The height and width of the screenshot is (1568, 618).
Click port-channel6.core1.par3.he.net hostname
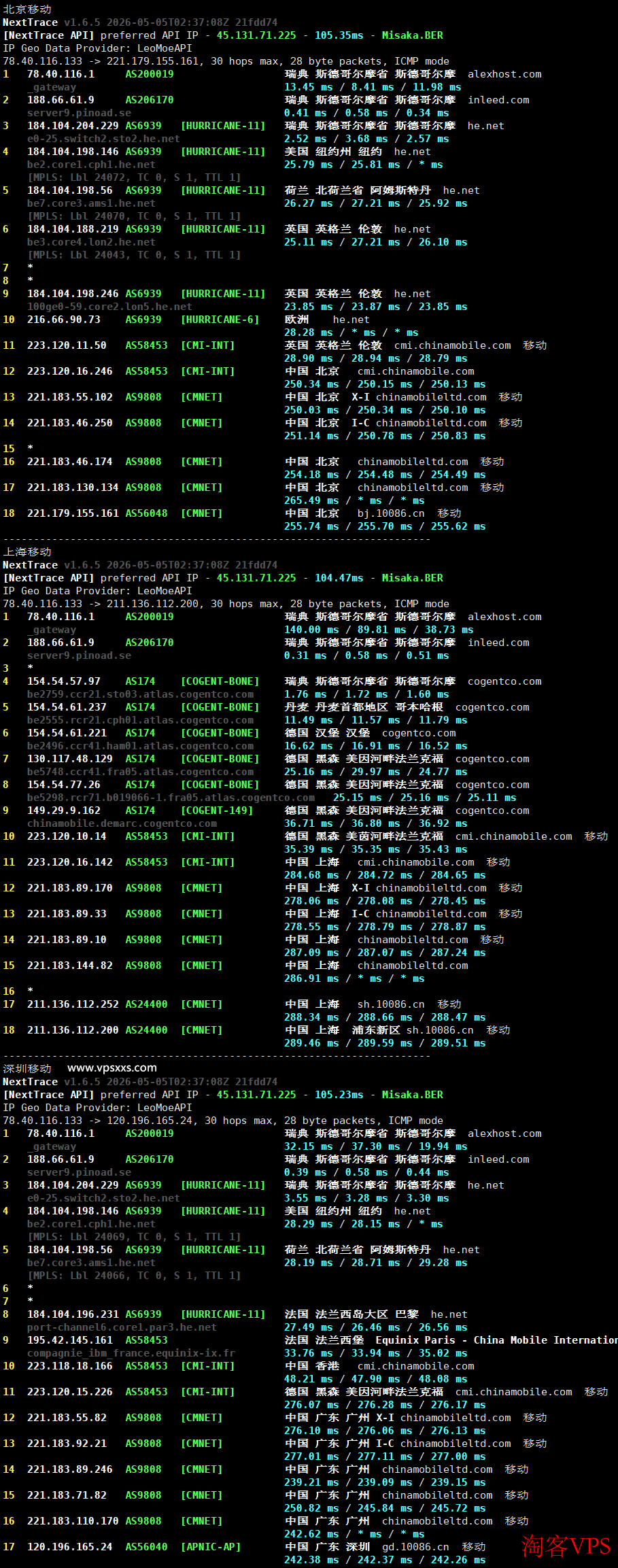click(122, 1327)
